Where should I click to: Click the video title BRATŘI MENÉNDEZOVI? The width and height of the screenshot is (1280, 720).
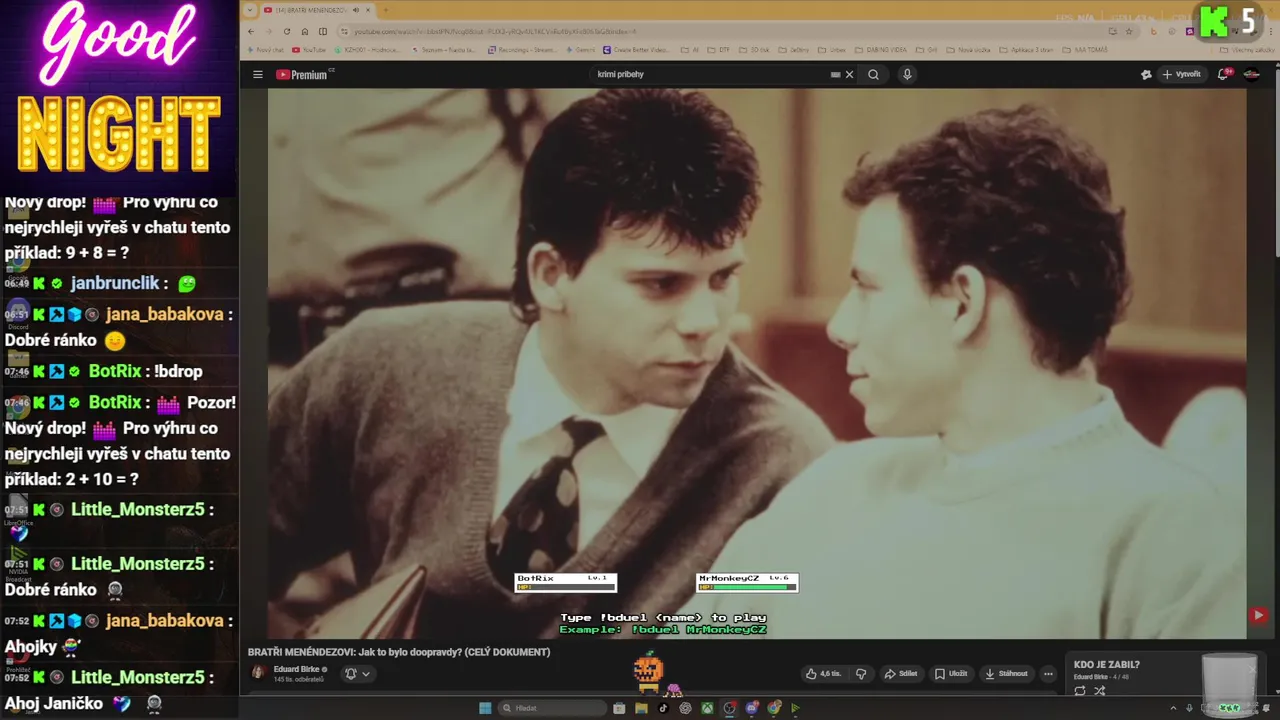pyautogui.click(x=399, y=652)
